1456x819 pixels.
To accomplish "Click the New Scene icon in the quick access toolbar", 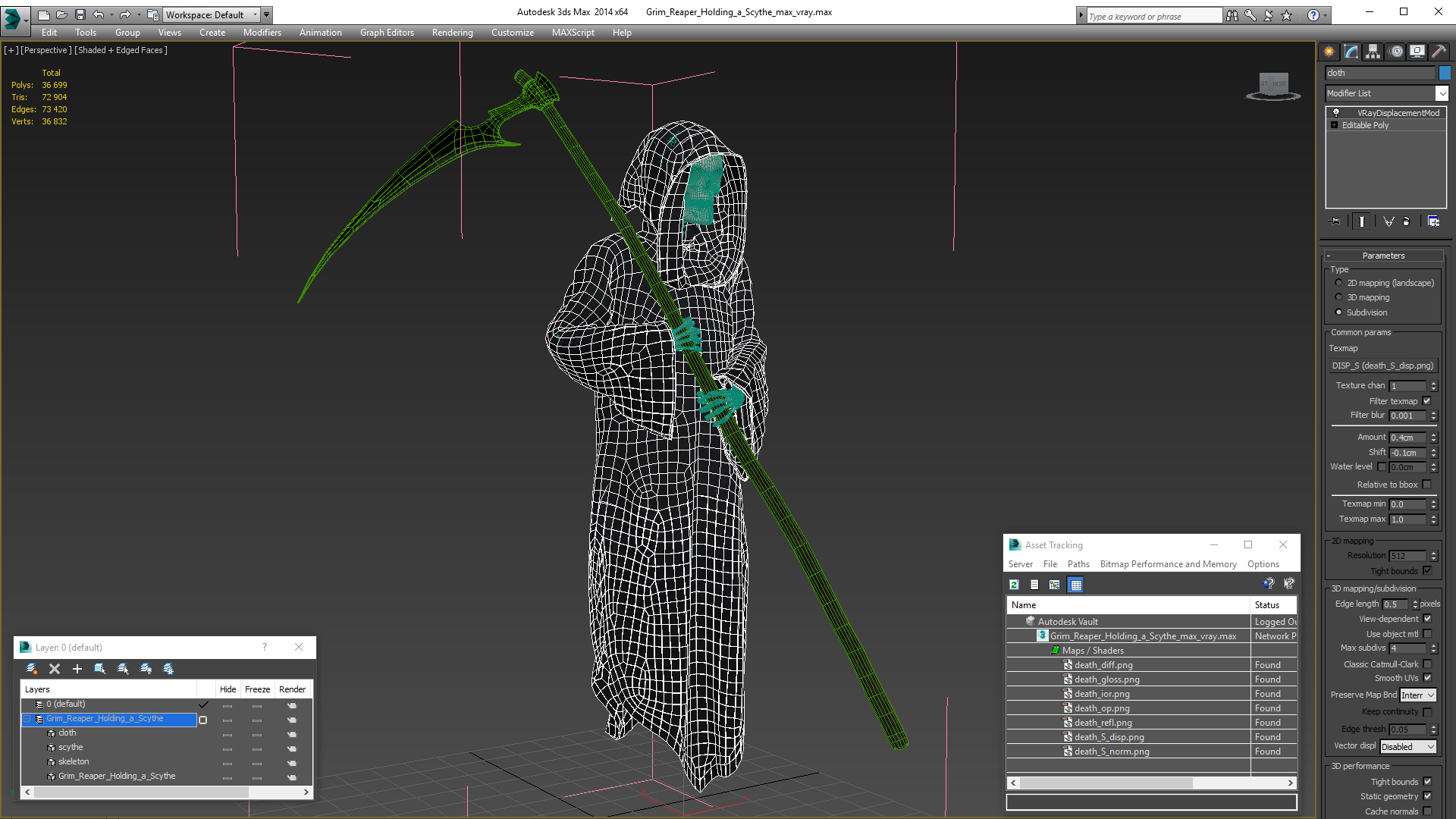I will pos(43,14).
